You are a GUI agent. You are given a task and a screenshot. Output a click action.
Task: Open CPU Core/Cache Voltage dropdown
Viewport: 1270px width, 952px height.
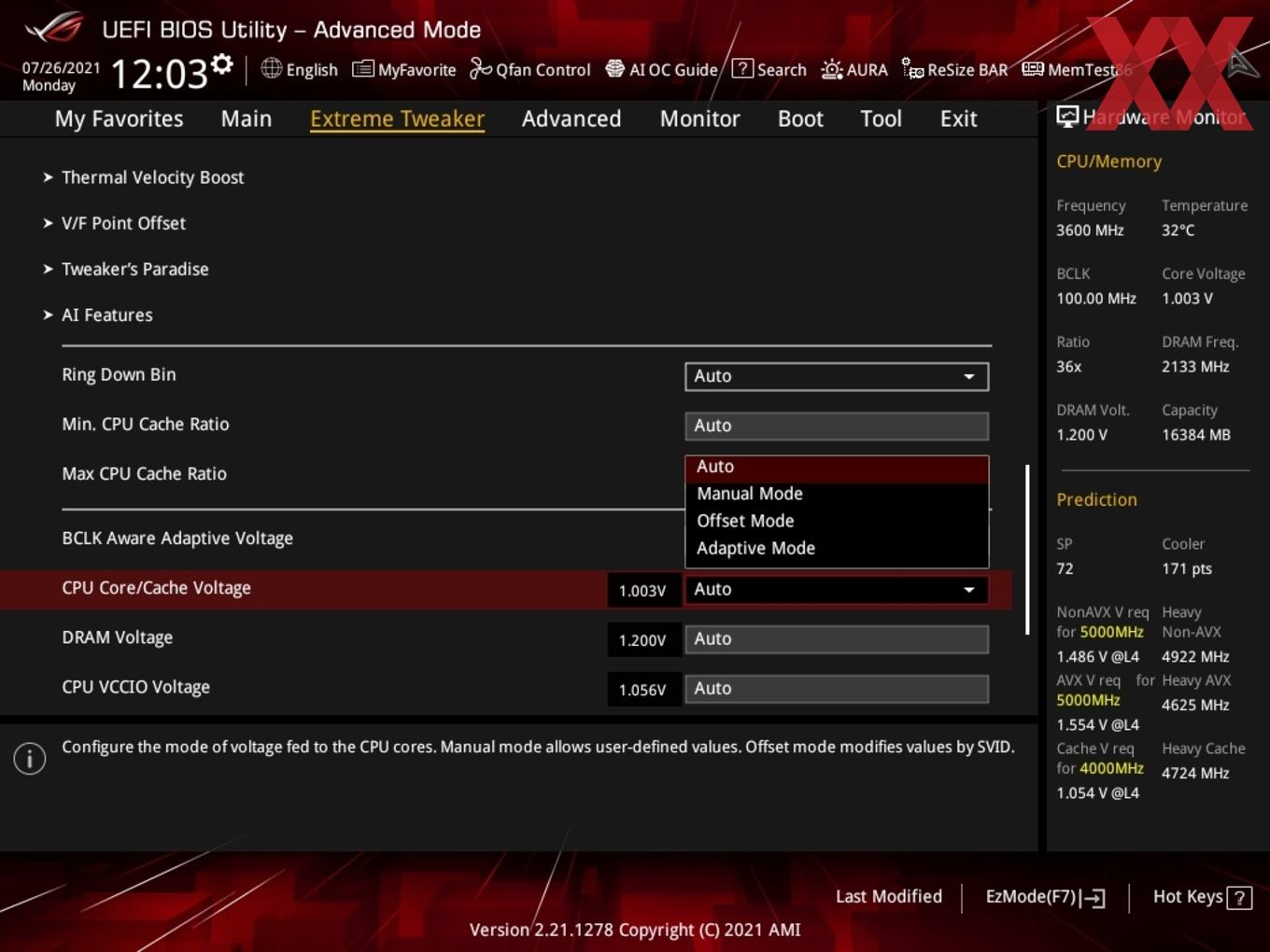pyautogui.click(x=837, y=589)
